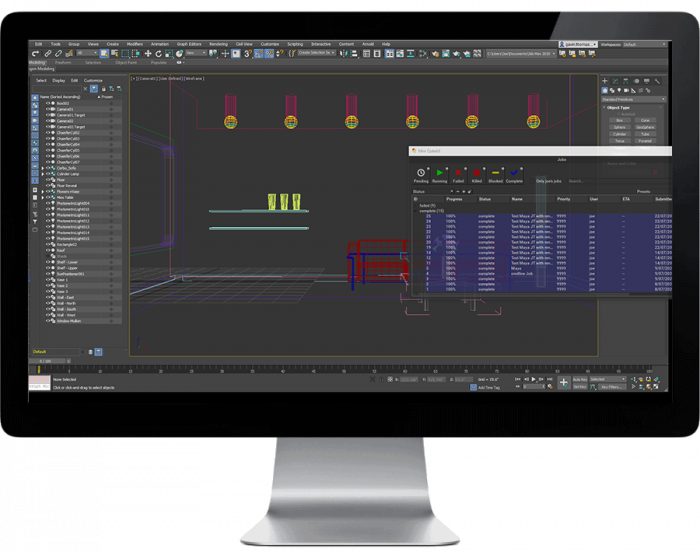Select Lights category in Create panel
Screen dimensions: 700x552
[x=619, y=90]
